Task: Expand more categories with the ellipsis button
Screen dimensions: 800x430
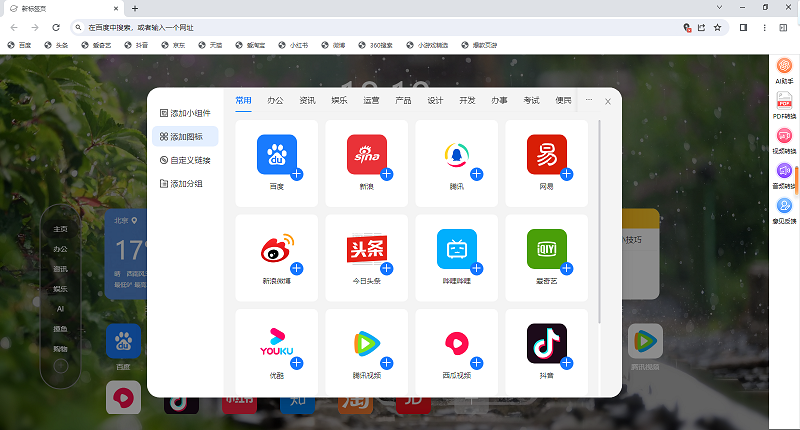Action: (x=589, y=100)
